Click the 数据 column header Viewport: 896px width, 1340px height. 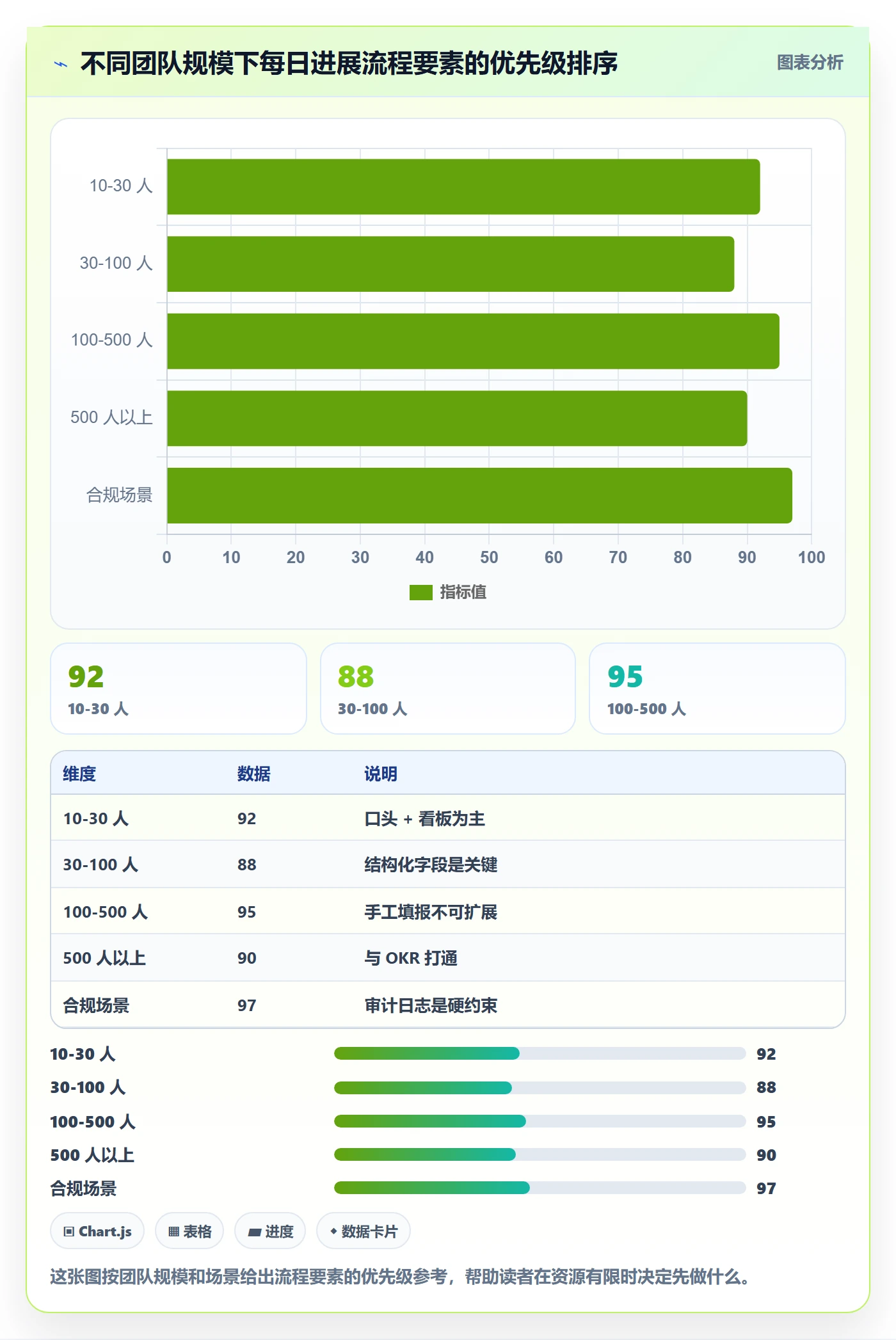tap(253, 774)
